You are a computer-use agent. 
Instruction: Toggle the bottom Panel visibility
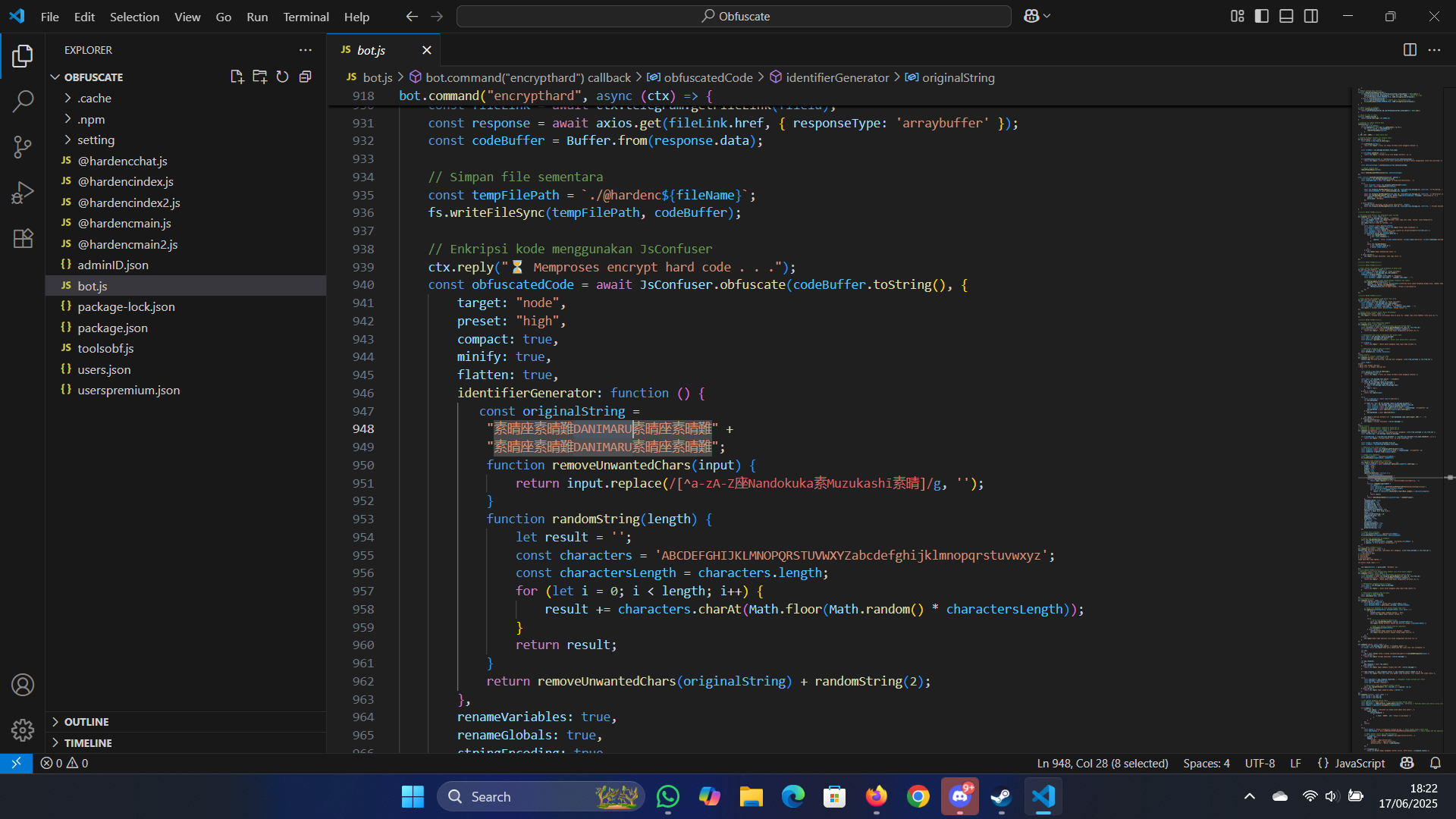(1286, 16)
